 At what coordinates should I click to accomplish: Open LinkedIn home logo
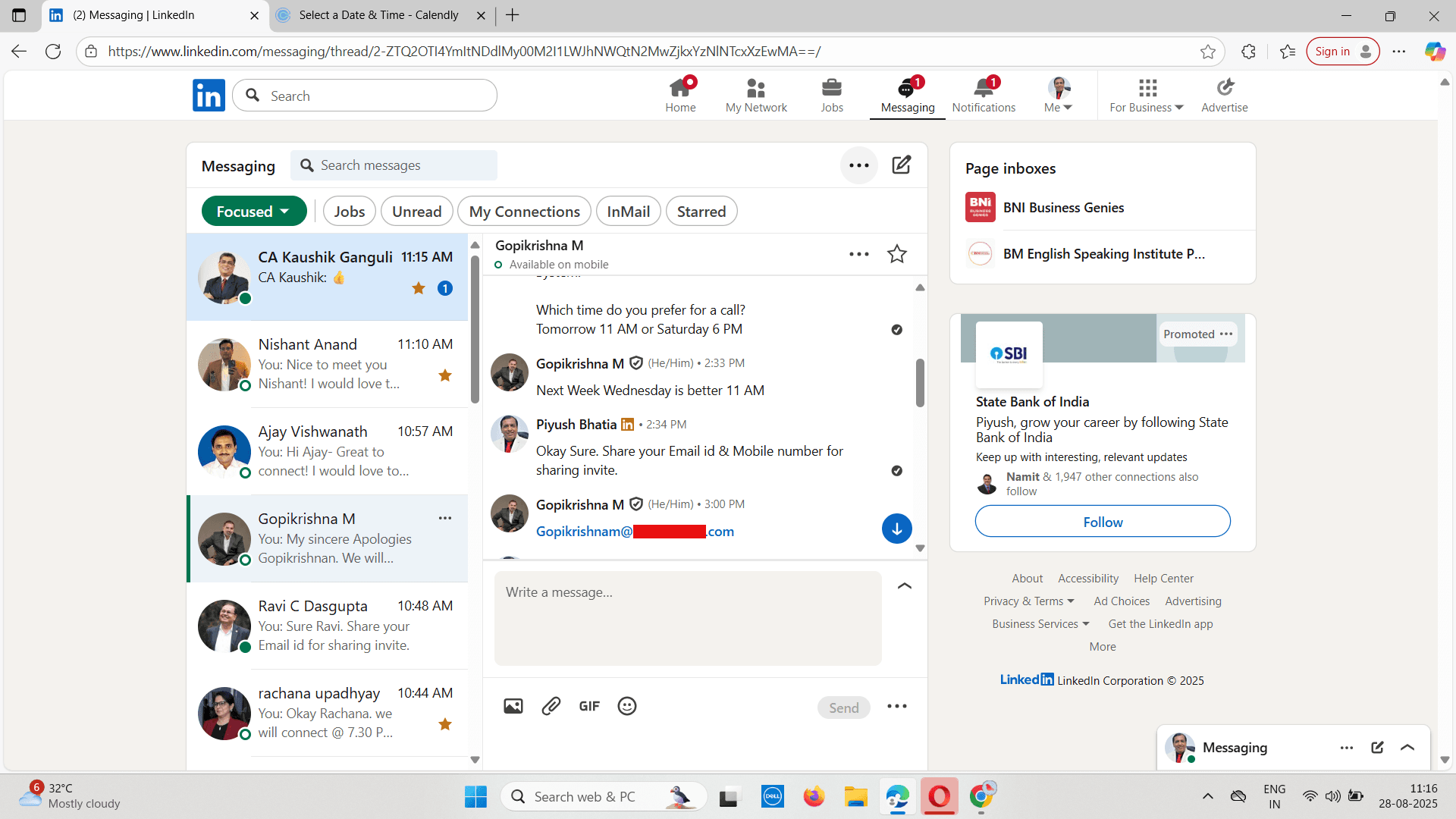209,96
